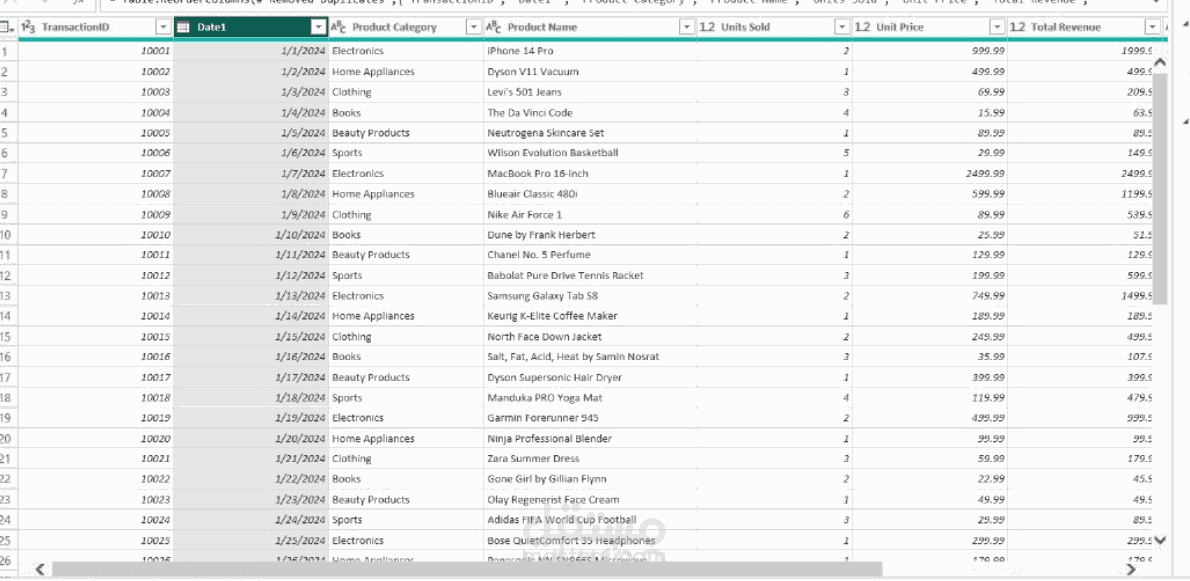Select Wilson Evolution Basketball cell
1190x581 pixels.
pyautogui.click(x=590, y=153)
